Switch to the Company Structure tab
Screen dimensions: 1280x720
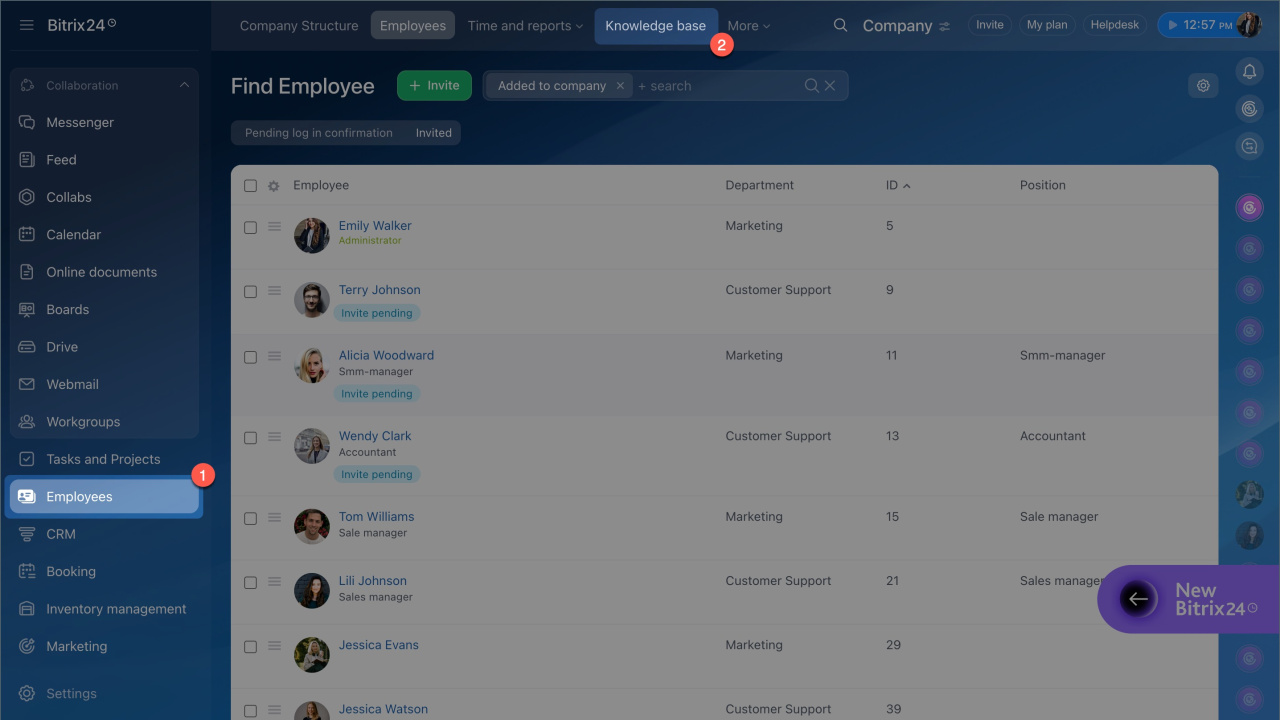point(299,26)
